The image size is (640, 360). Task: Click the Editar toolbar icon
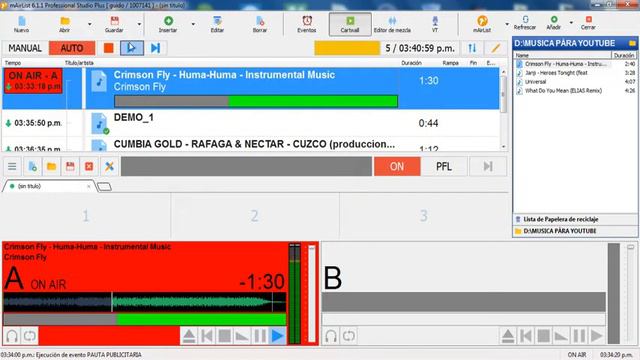click(x=217, y=24)
